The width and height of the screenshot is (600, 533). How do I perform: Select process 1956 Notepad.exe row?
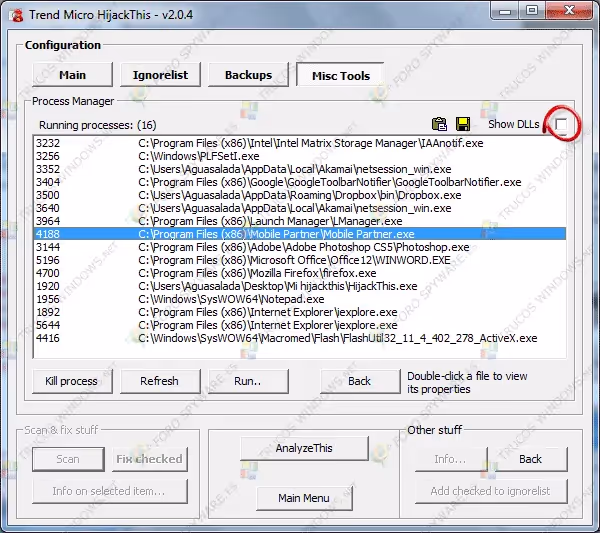pyautogui.click(x=300, y=299)
